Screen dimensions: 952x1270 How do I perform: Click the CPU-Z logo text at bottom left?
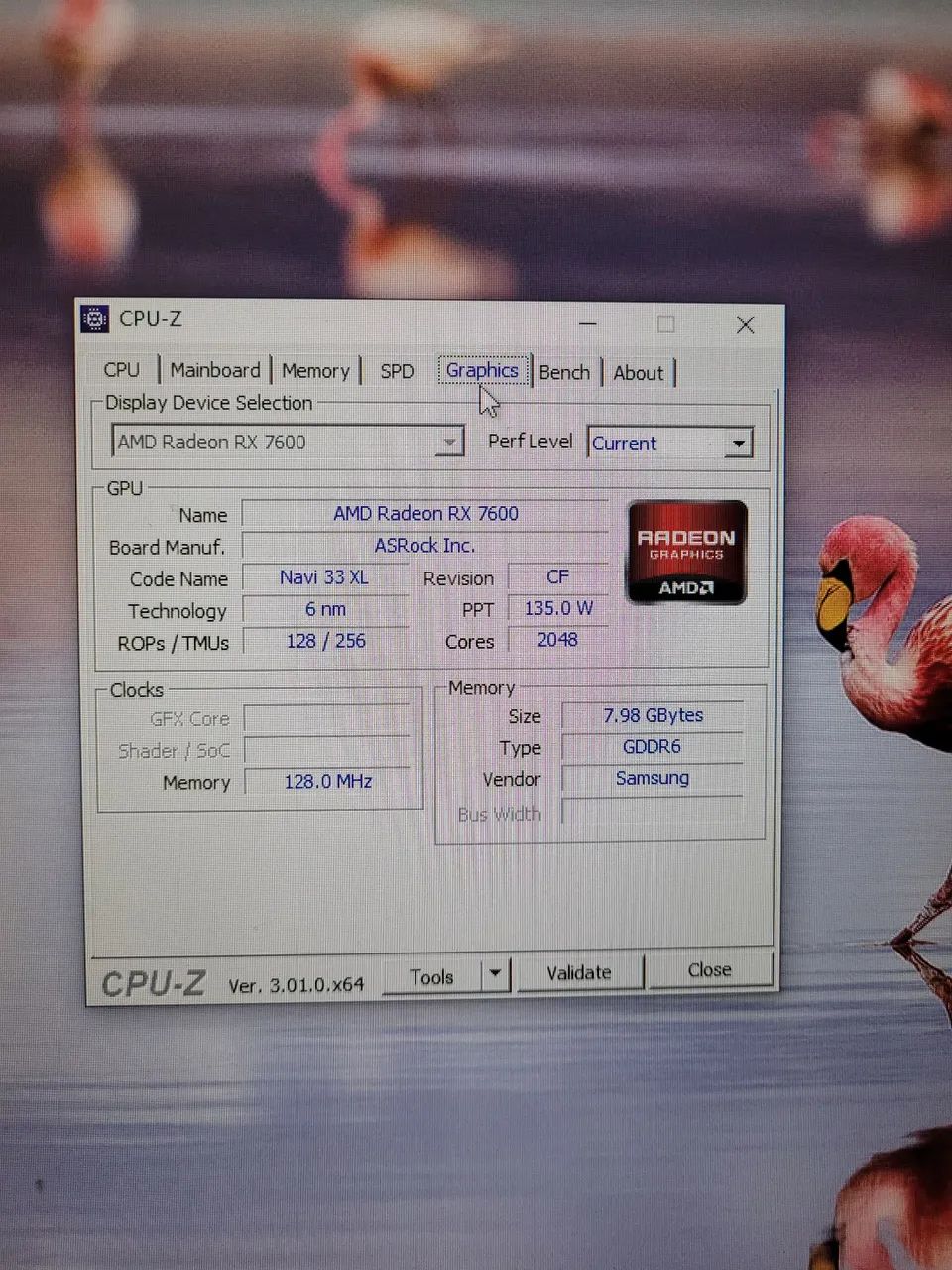pyautogui.click(x=154, y=984)
